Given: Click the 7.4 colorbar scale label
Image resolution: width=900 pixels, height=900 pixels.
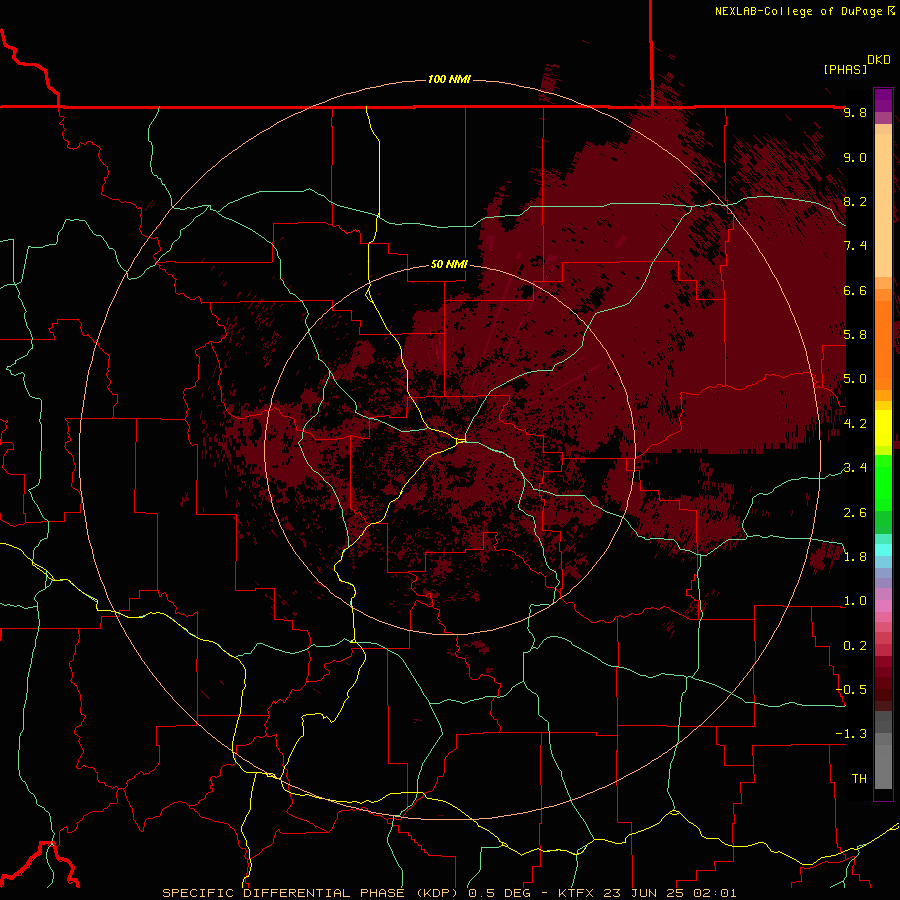Looking at the screenshot, I should [855, 246].
